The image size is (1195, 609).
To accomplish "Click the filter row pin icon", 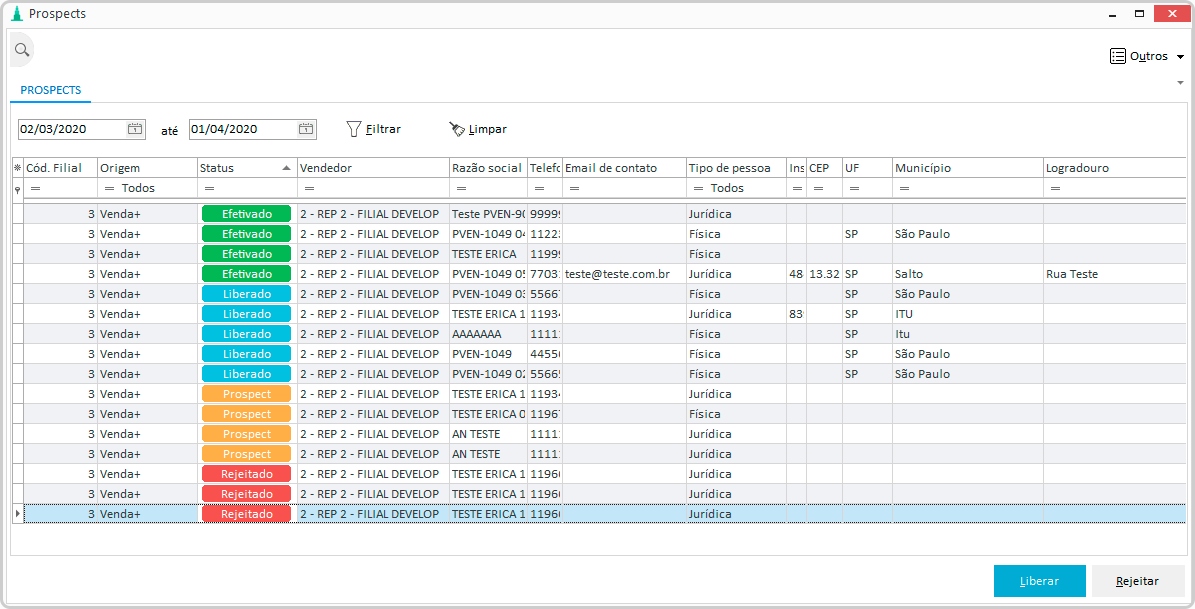I will [x=18, y=190].
